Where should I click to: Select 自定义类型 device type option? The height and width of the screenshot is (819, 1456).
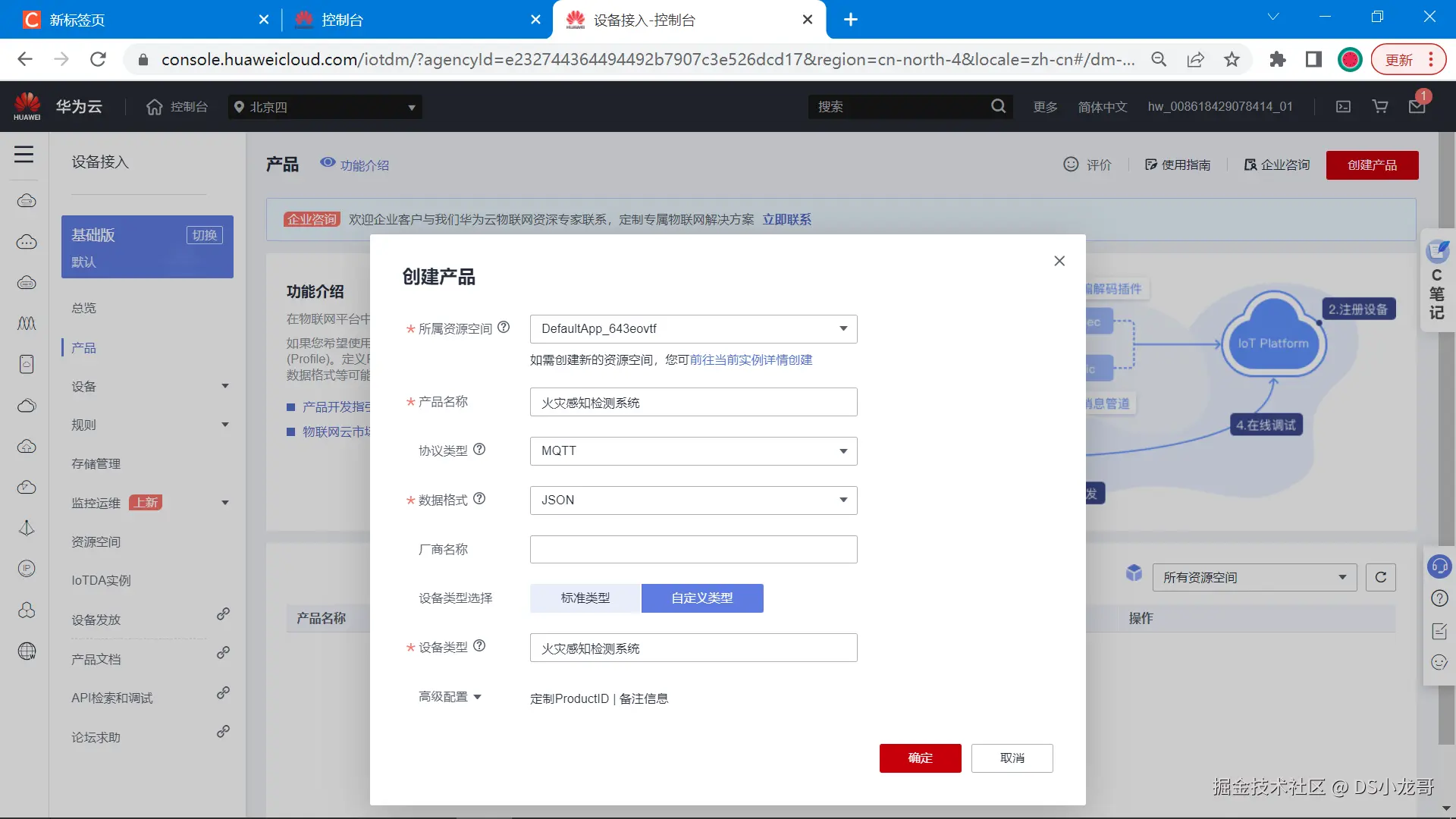tap(701, 598)
